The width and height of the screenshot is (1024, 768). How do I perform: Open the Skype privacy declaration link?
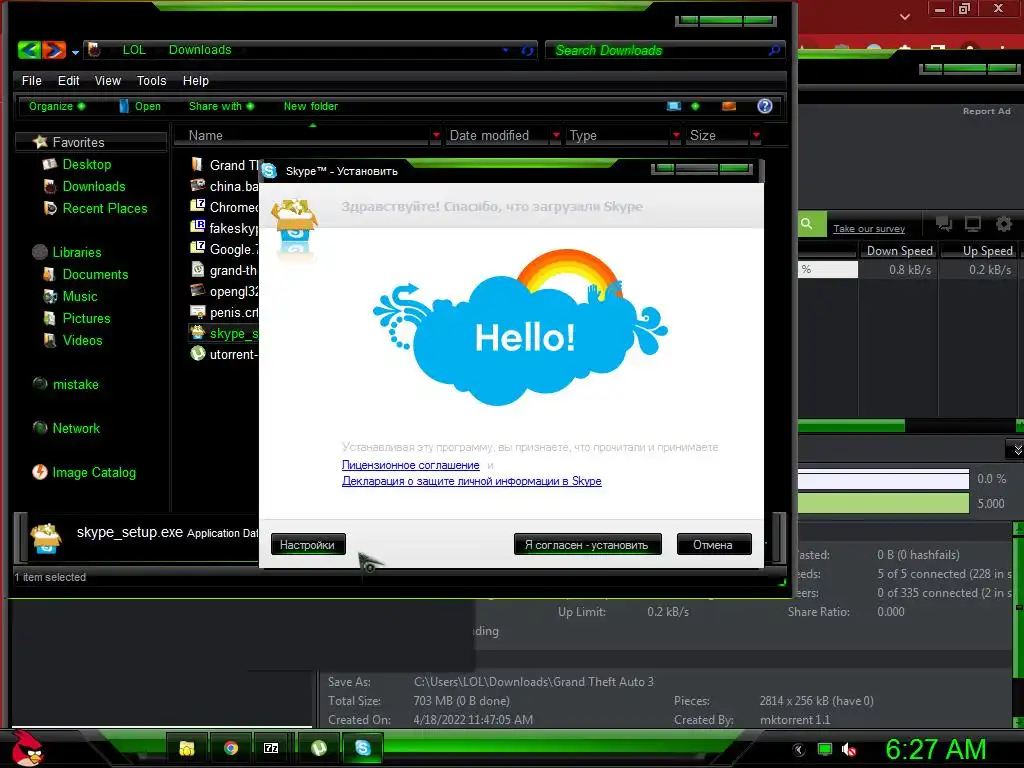click(x=472, y=481)
